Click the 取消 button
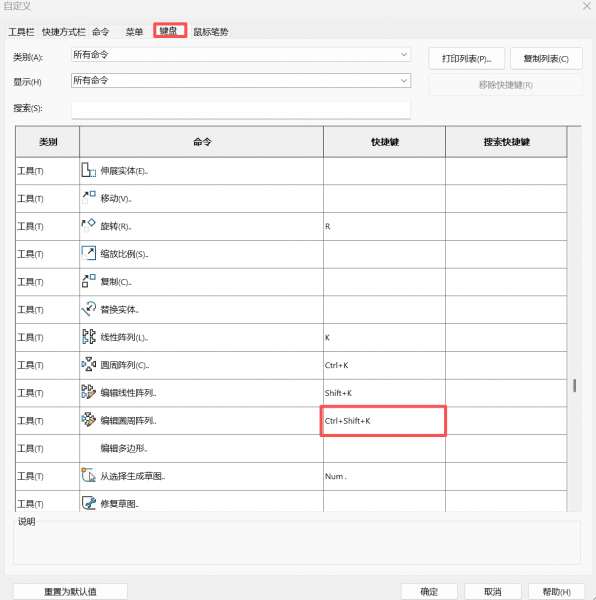The height and width of the screenshot is (600, 596). (x=493, y=591)
